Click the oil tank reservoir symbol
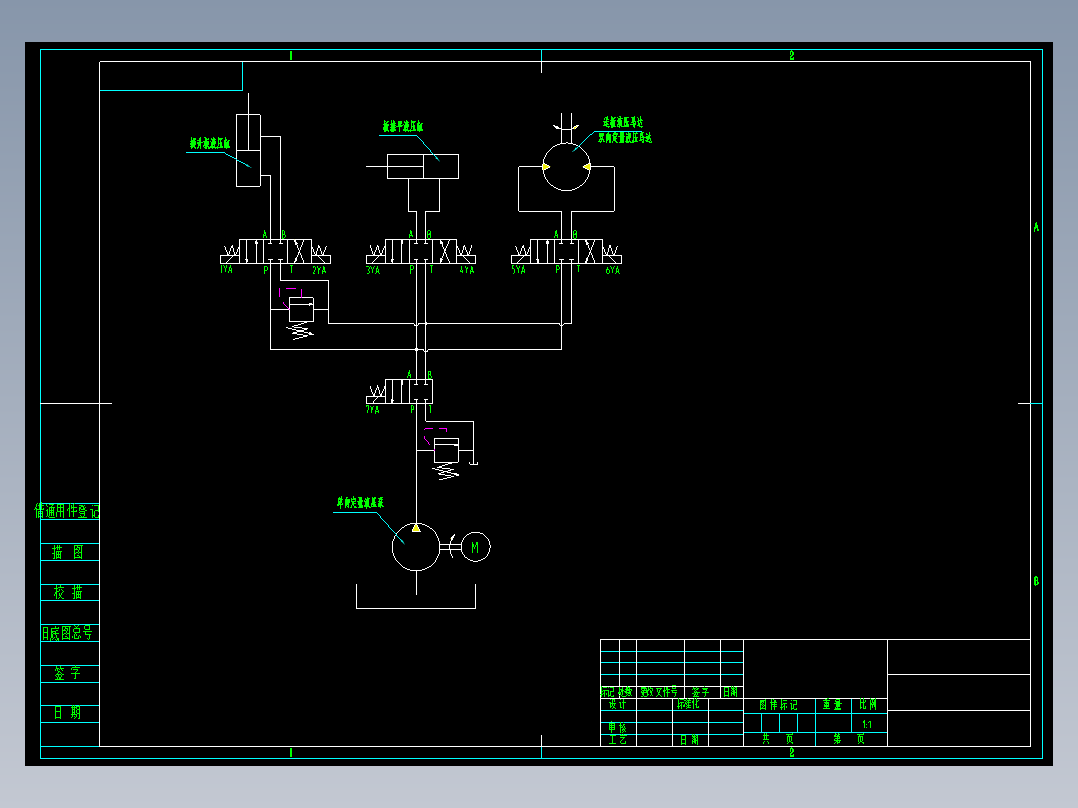This screenshot has width=1078, height=808. (416, 597)
